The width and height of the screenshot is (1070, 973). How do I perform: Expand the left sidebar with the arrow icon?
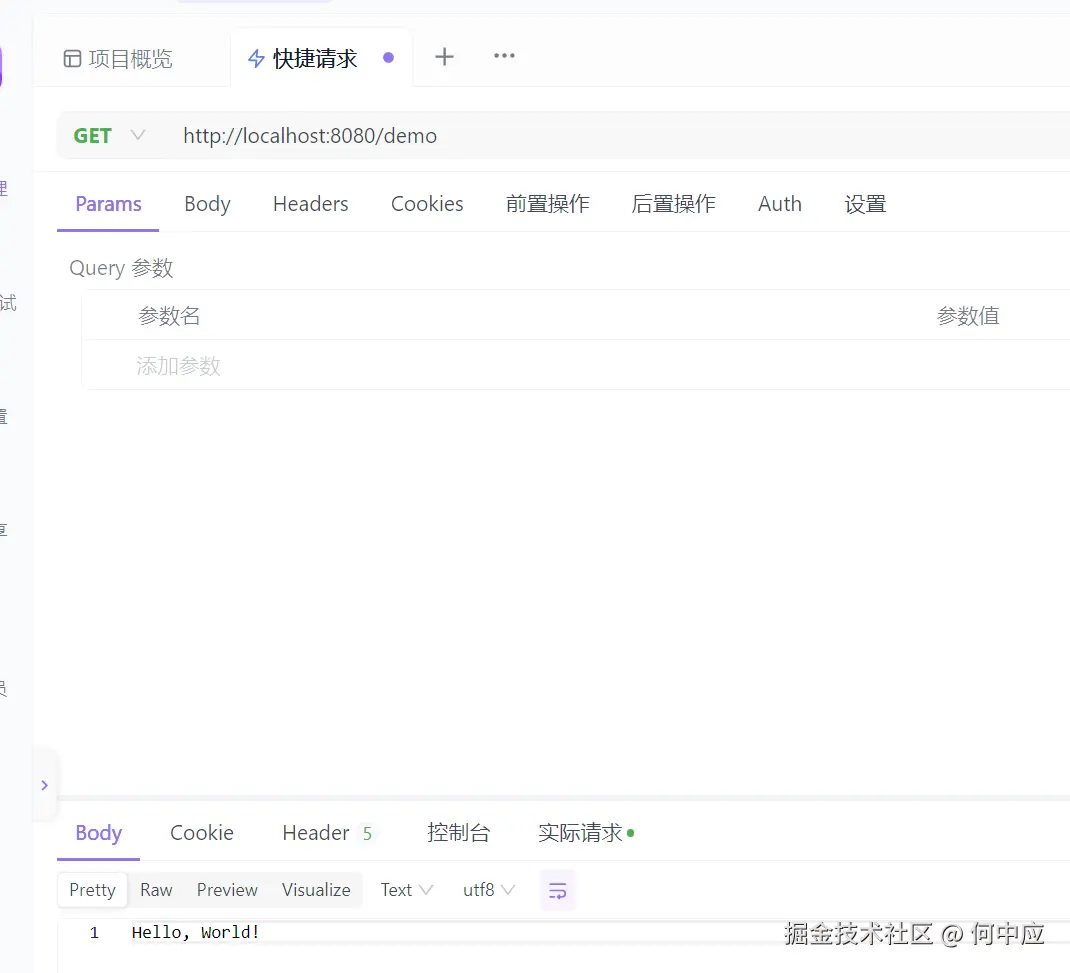pos(44,785)
